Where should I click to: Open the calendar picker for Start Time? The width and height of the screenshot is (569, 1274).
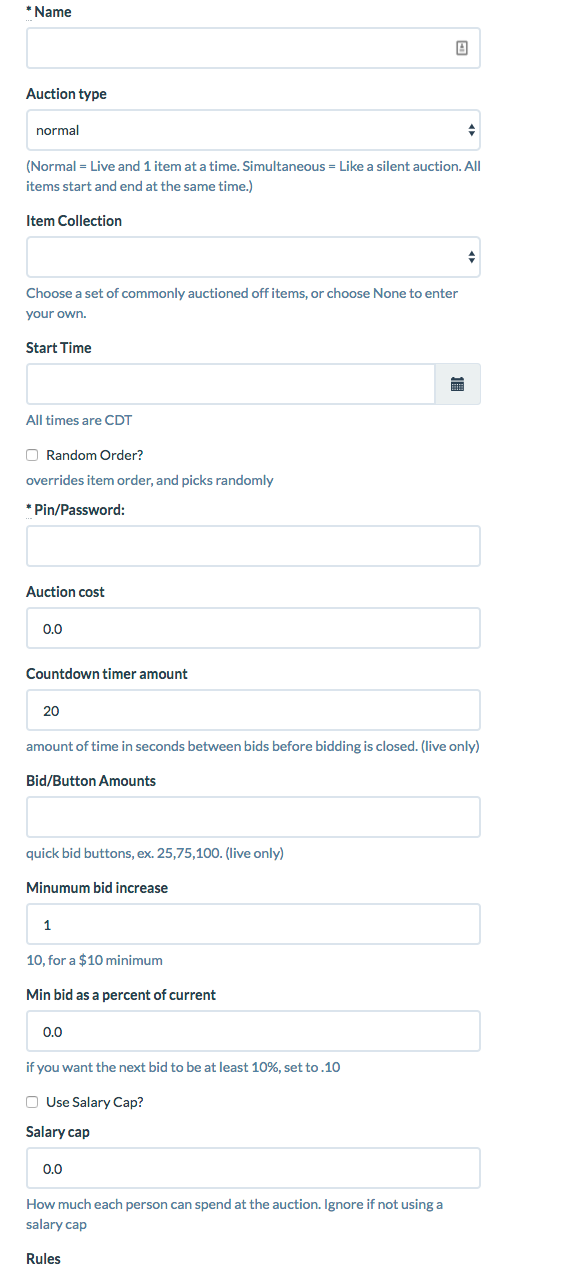point(458,384)
